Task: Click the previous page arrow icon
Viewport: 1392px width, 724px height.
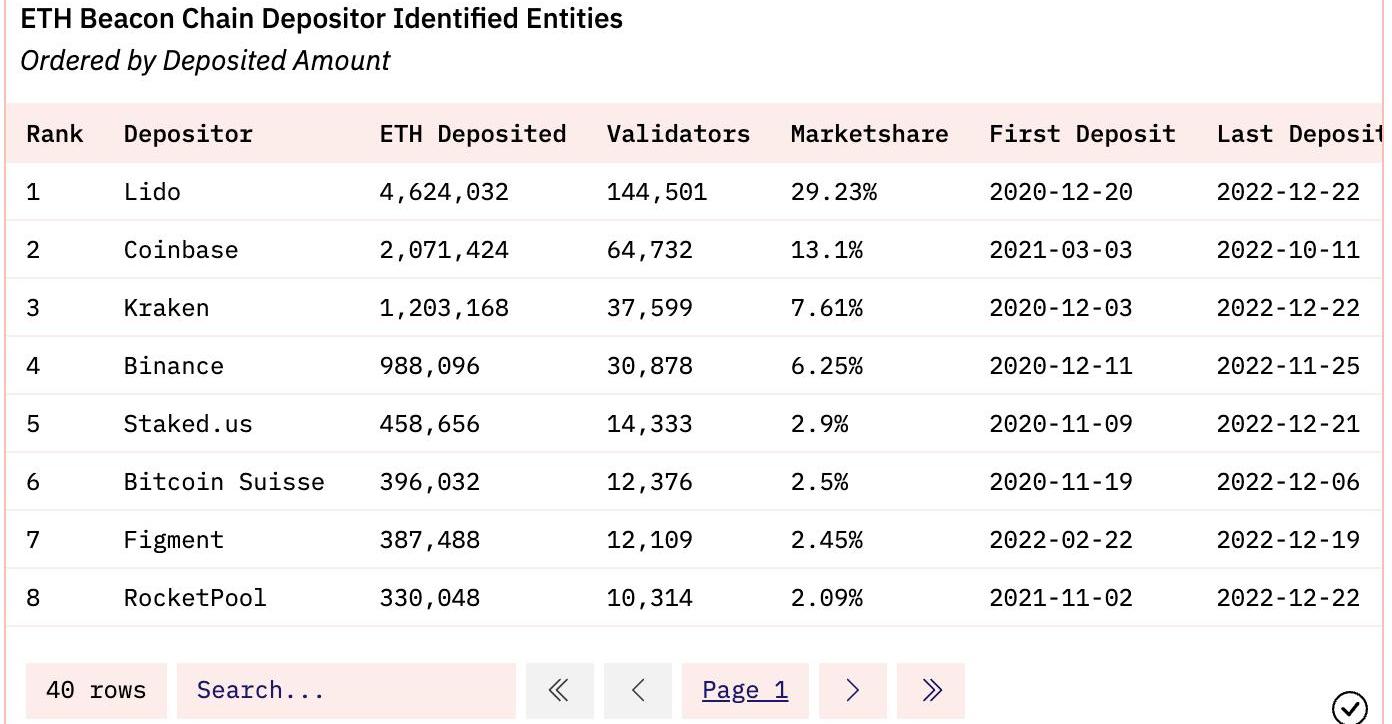Action: point(638,690)
